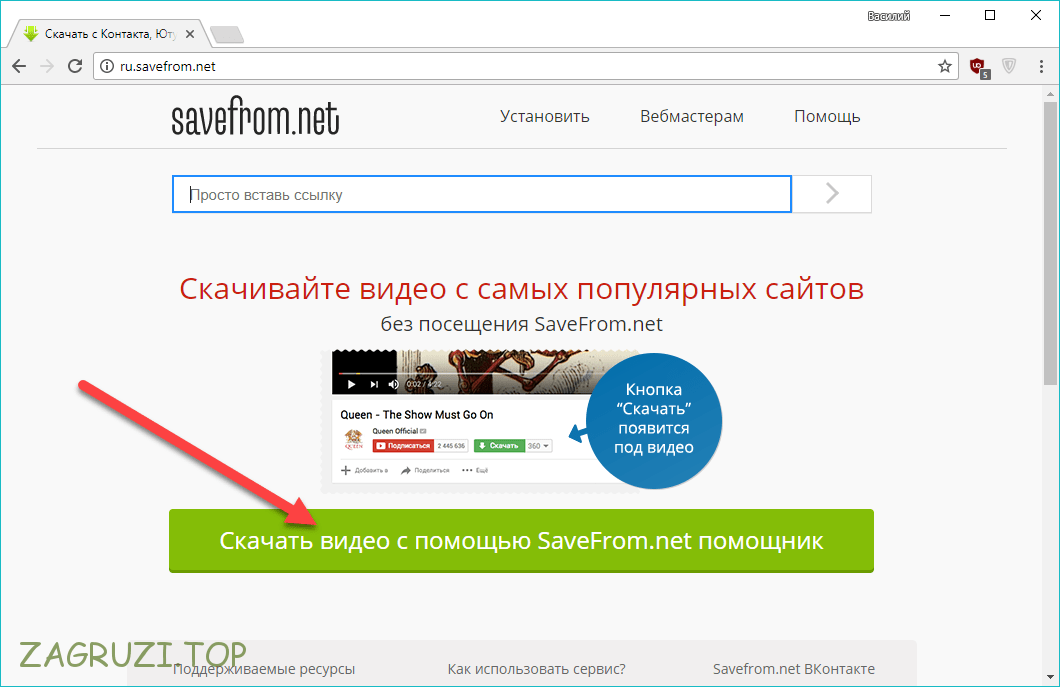
Task: Click the vertical scrollbar thumb
Action: (x=1050, y=243)
